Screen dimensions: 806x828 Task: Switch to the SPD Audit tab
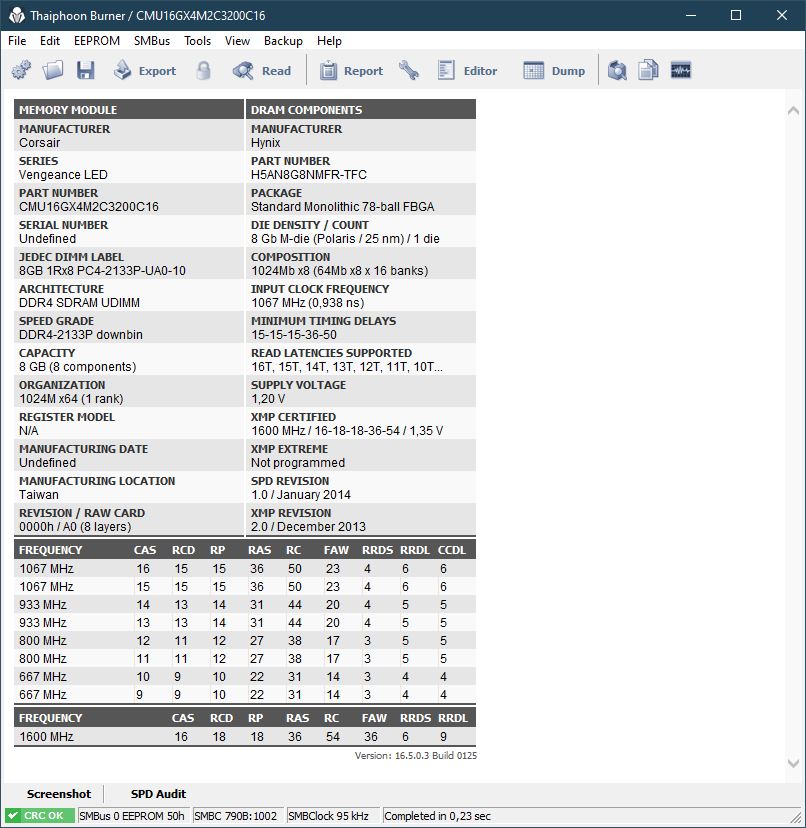tap(158, 794)
